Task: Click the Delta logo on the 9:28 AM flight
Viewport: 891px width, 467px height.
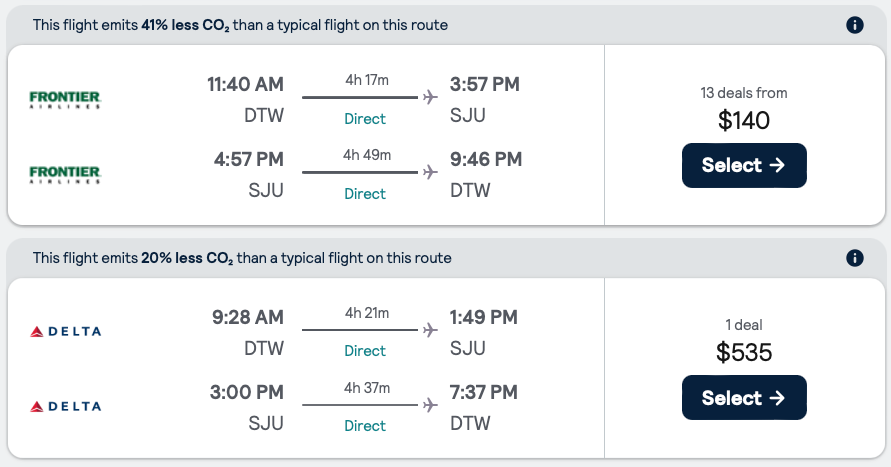Action: [66, 331]
